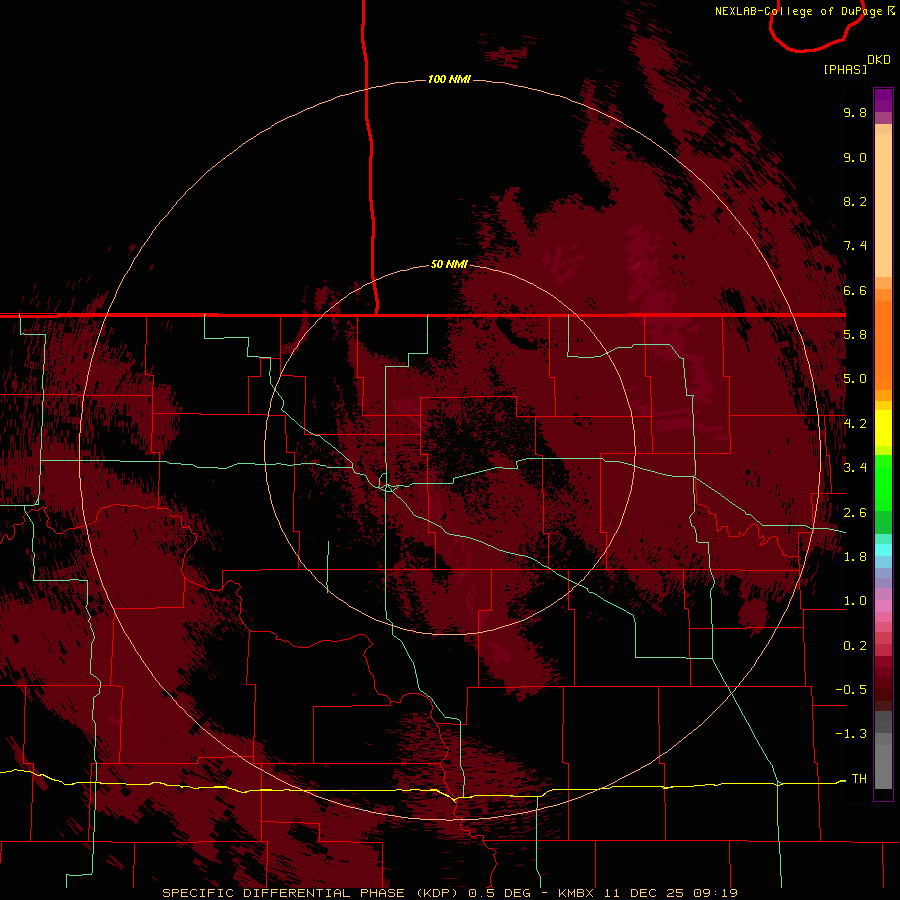900x900 pixels.
Task: Click the 7.4 value on the scale
Action: coord(855,246)
